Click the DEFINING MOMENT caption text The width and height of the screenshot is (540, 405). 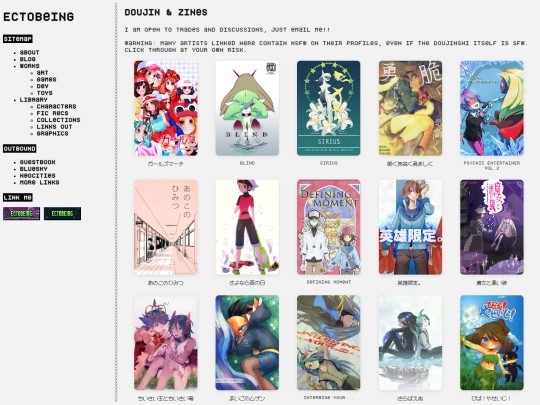coord(329,282)
